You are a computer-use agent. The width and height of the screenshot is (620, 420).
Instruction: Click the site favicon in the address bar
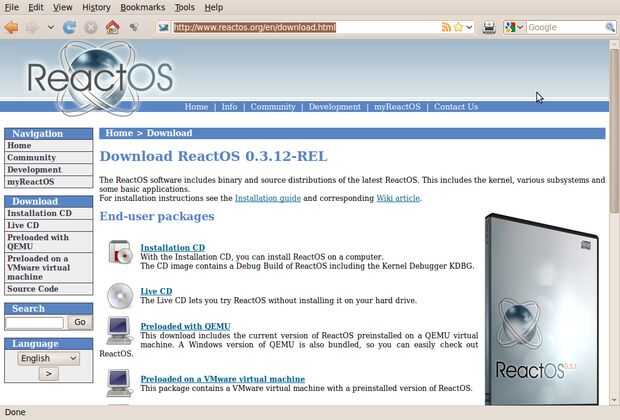point(163,27)
